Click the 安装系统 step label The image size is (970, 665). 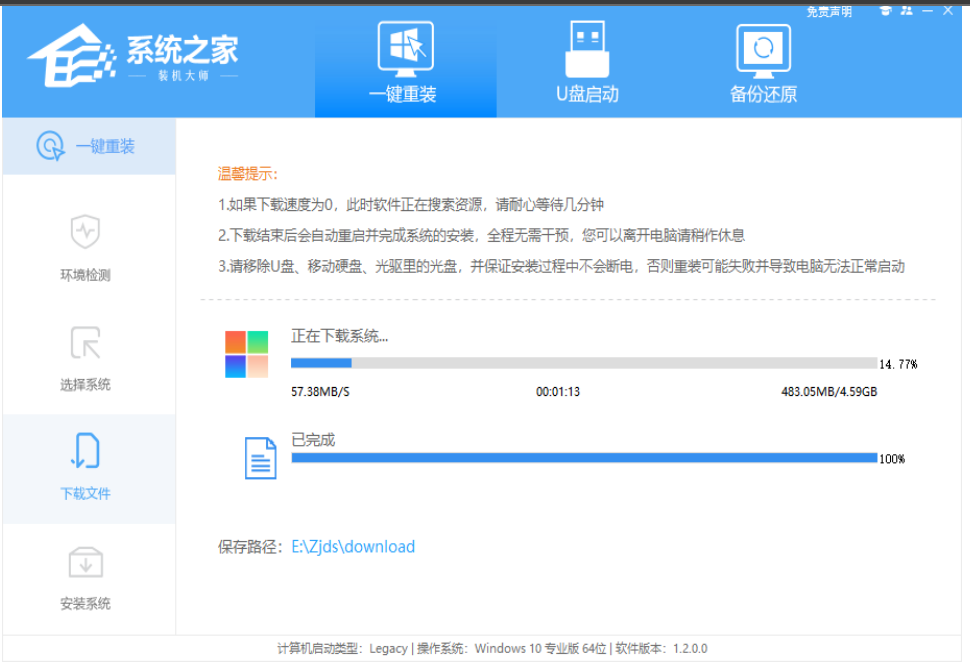point(85,604)
